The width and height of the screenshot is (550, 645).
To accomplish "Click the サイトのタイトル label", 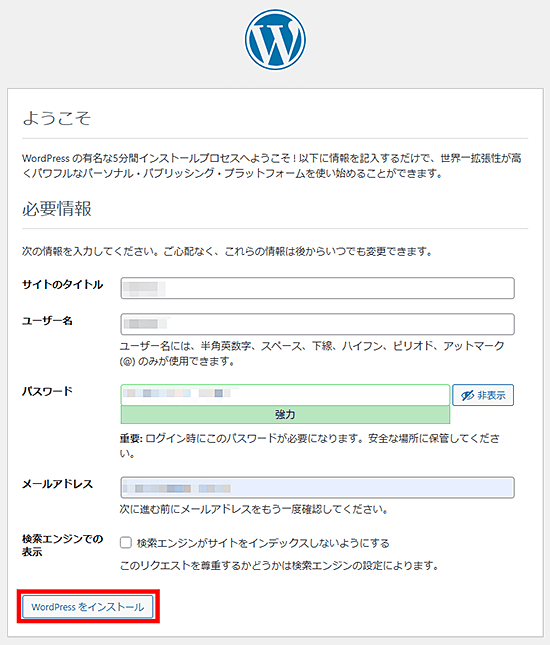I will tap(63, 285).
